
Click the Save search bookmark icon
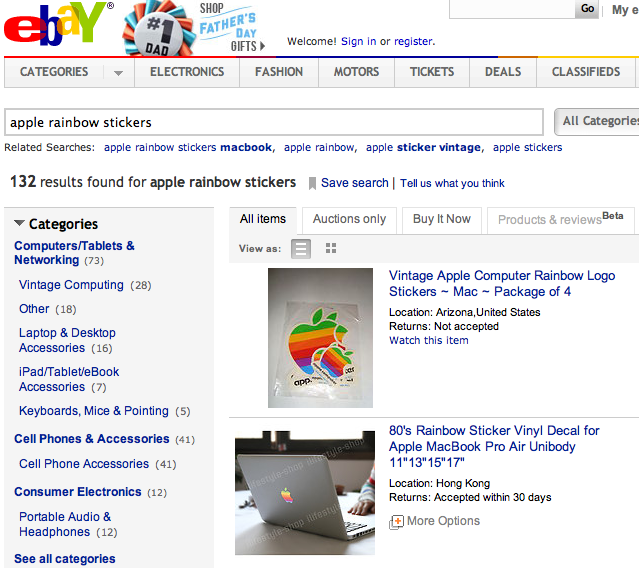pyautogui.click(x=312, y=183)
